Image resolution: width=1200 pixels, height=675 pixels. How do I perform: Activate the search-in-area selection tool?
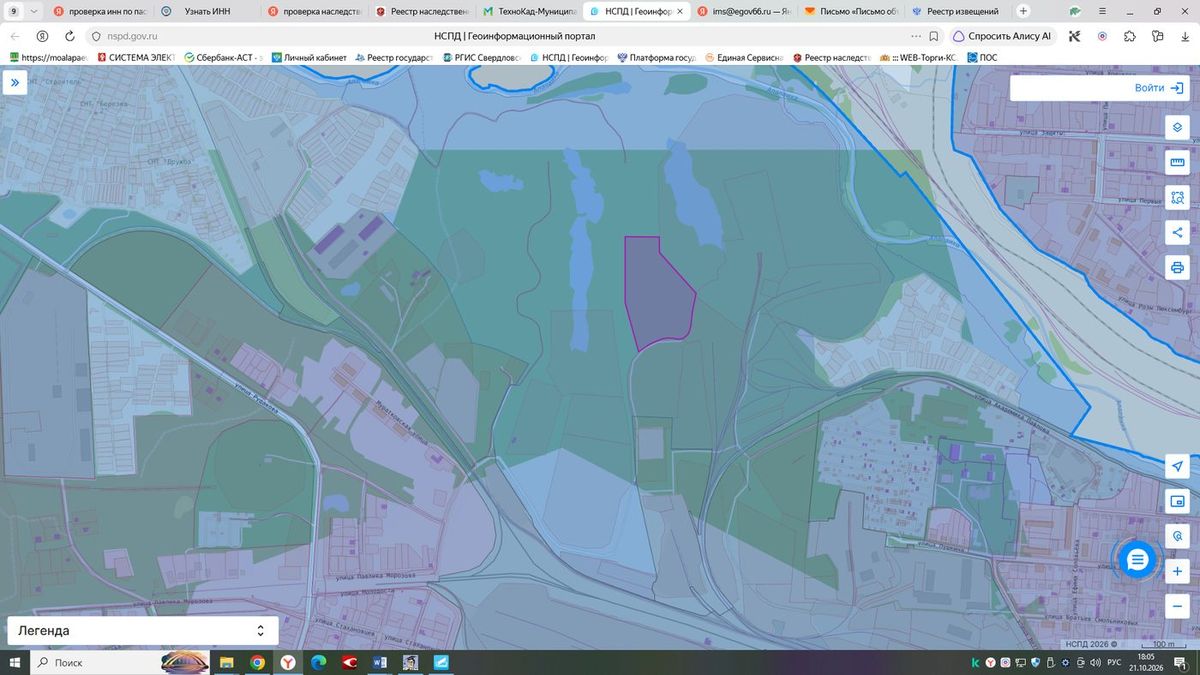pos(1177,198)
